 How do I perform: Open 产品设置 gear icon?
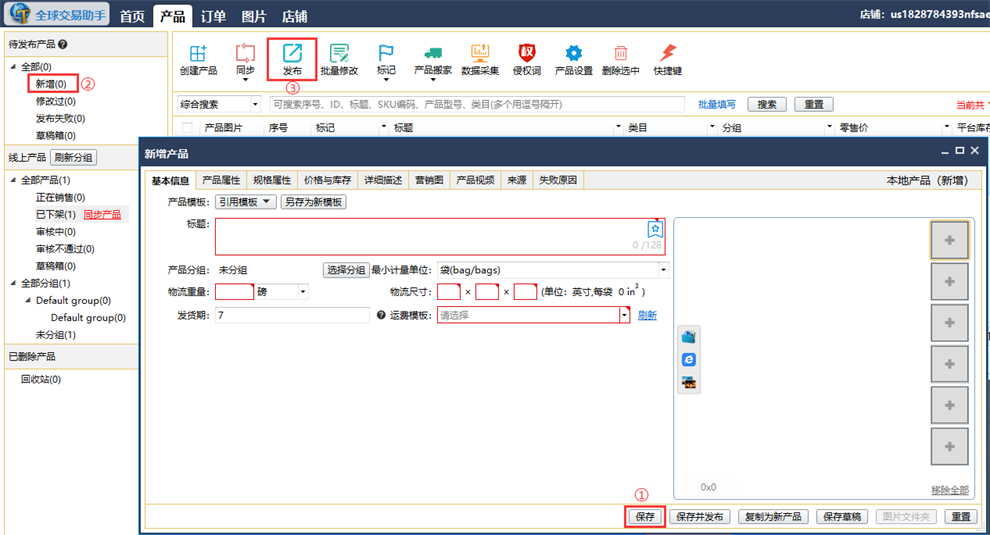(x=573, y=60)
